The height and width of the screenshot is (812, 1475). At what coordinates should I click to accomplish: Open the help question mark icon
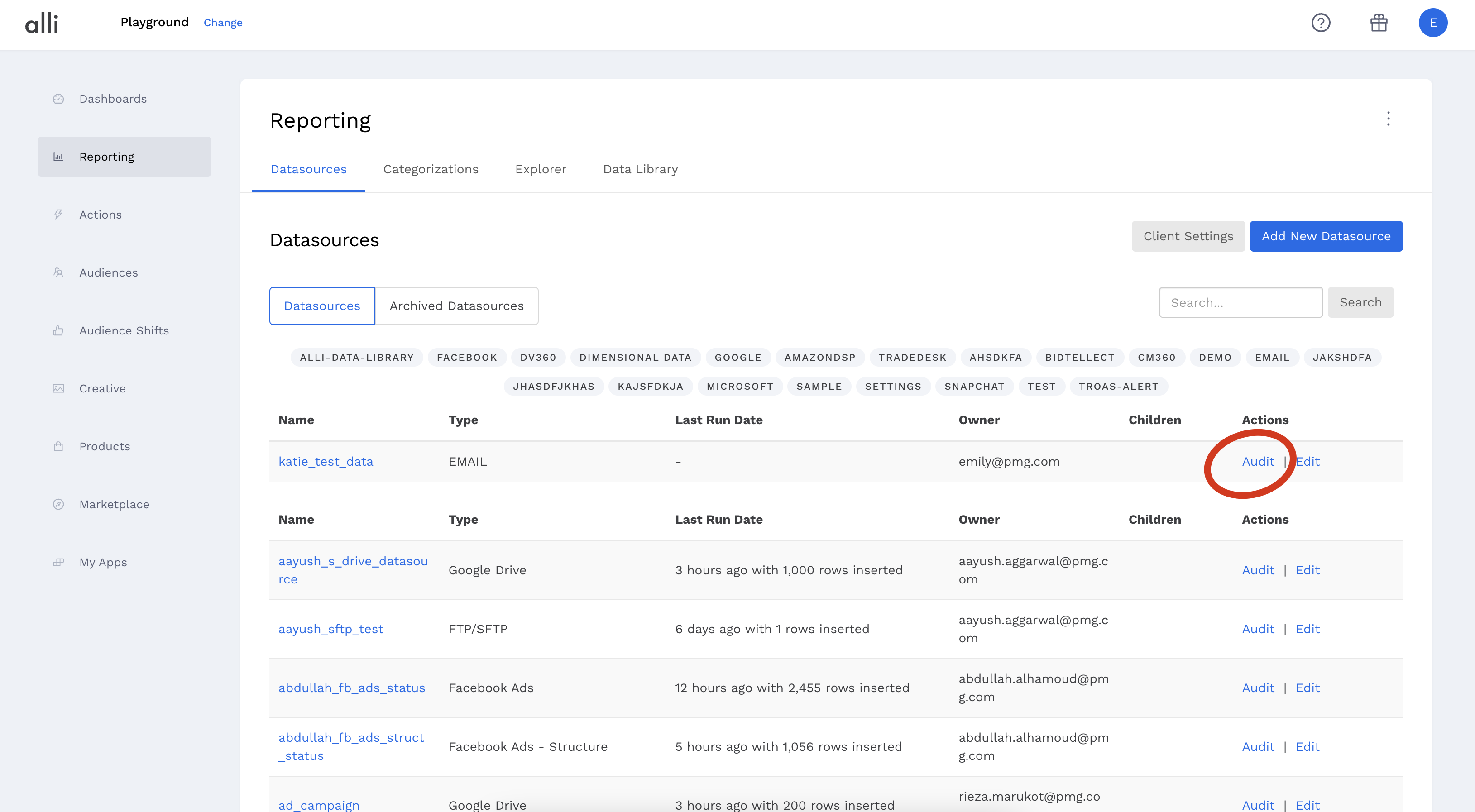[1321, 23]
